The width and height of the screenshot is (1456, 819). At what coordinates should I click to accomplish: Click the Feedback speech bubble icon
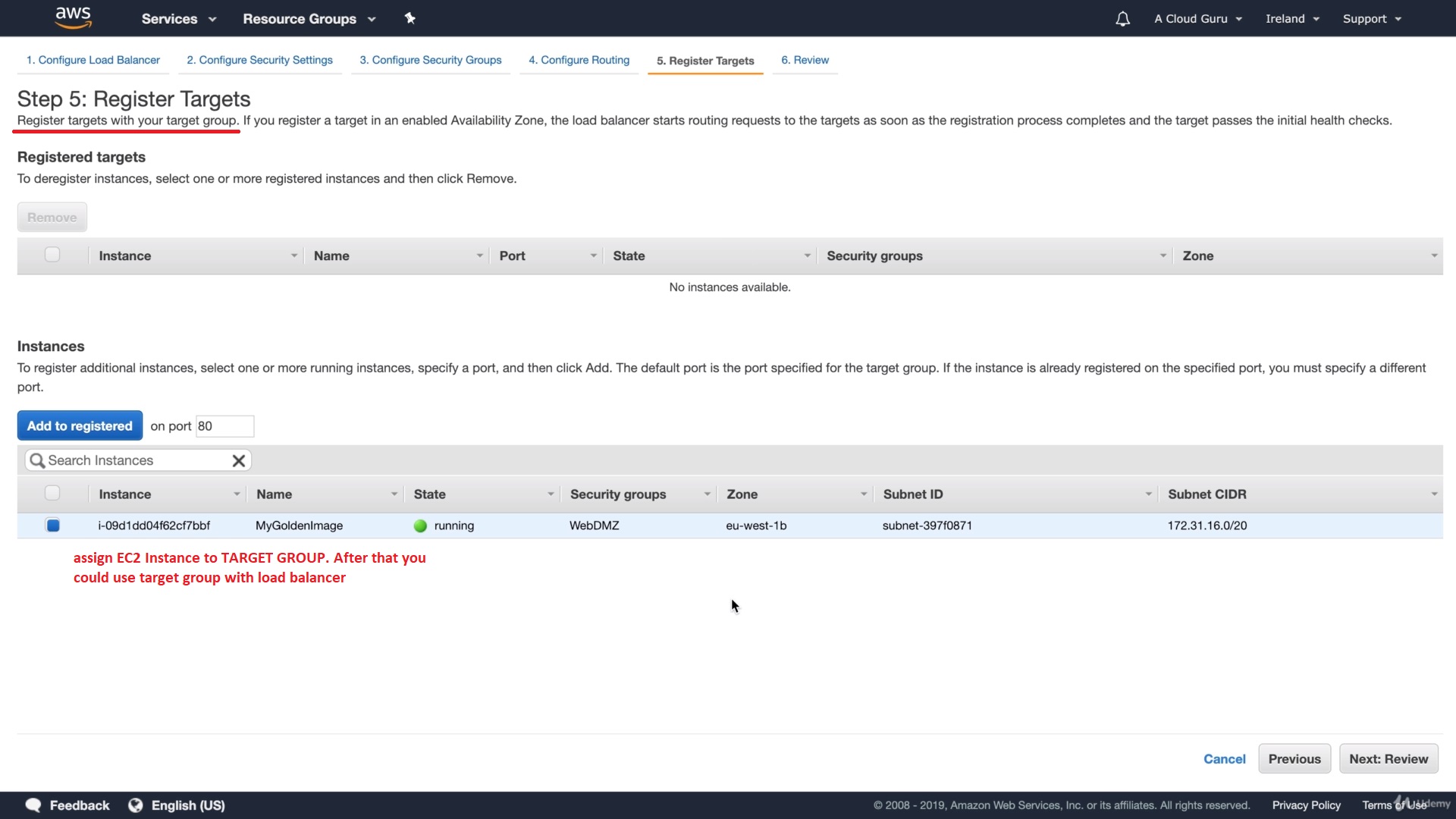click(33, 805)
